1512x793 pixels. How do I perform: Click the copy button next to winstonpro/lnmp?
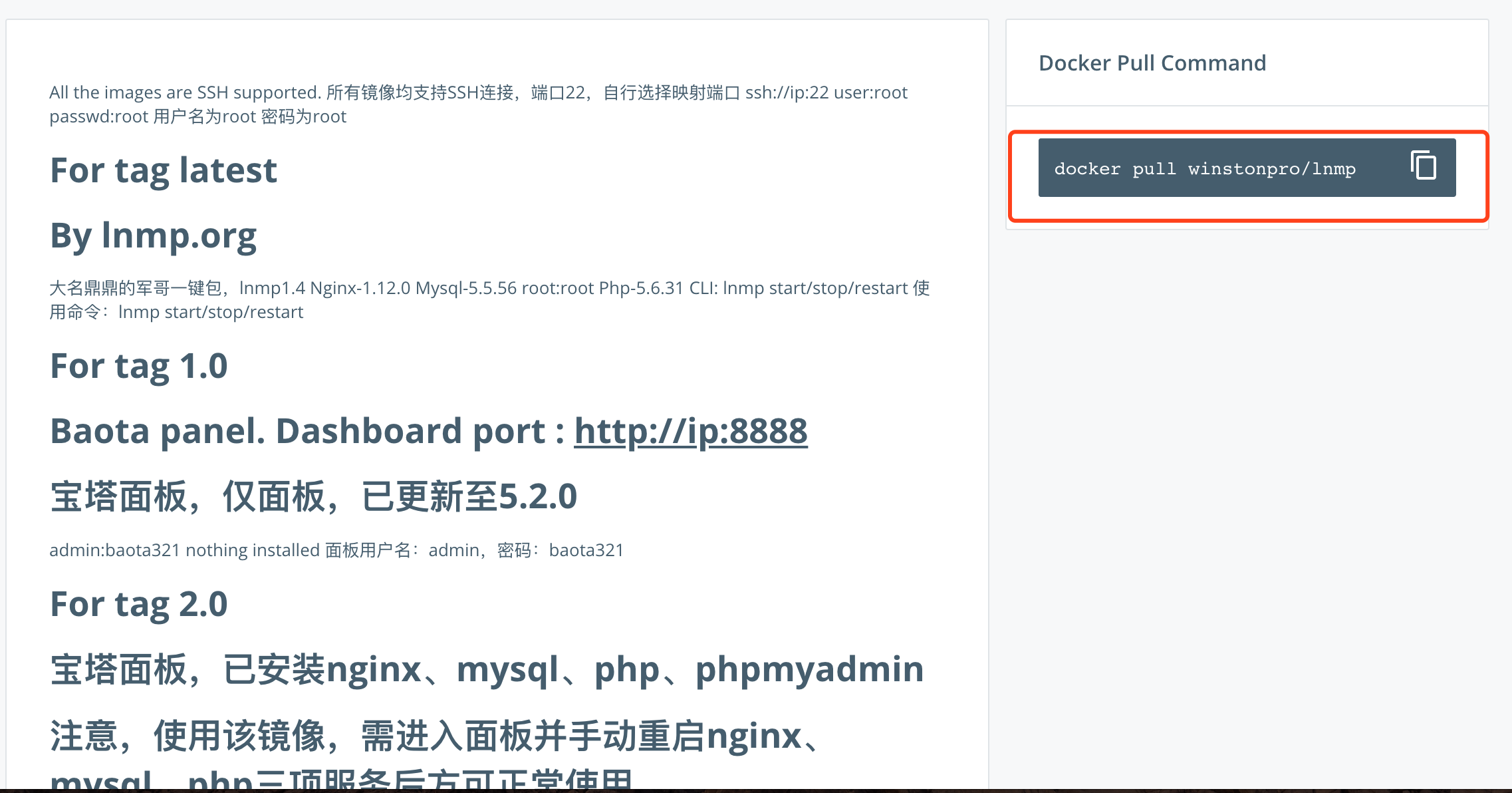coord(1424,167)
